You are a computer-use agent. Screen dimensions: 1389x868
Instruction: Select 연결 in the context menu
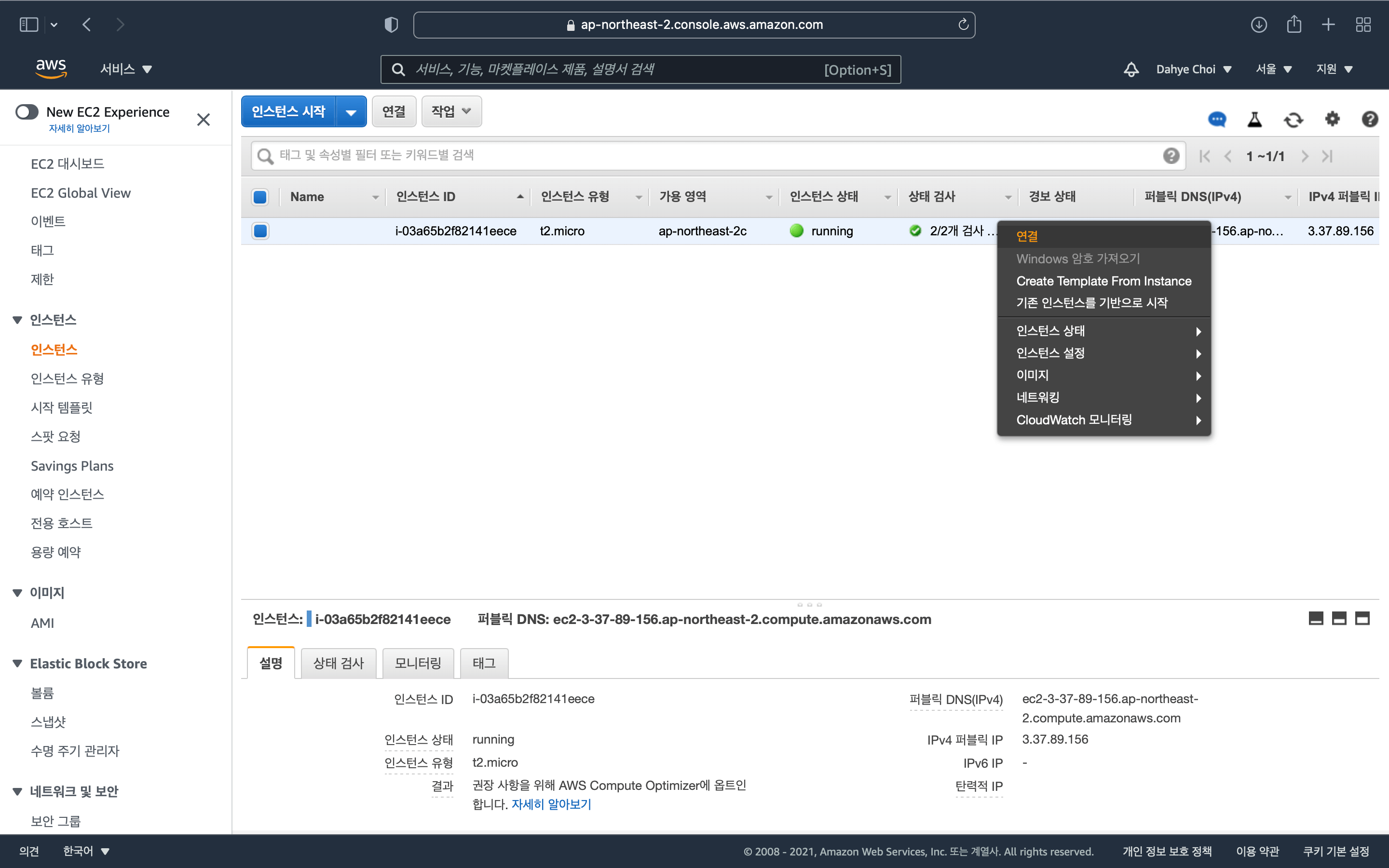tap(1104, 236)
